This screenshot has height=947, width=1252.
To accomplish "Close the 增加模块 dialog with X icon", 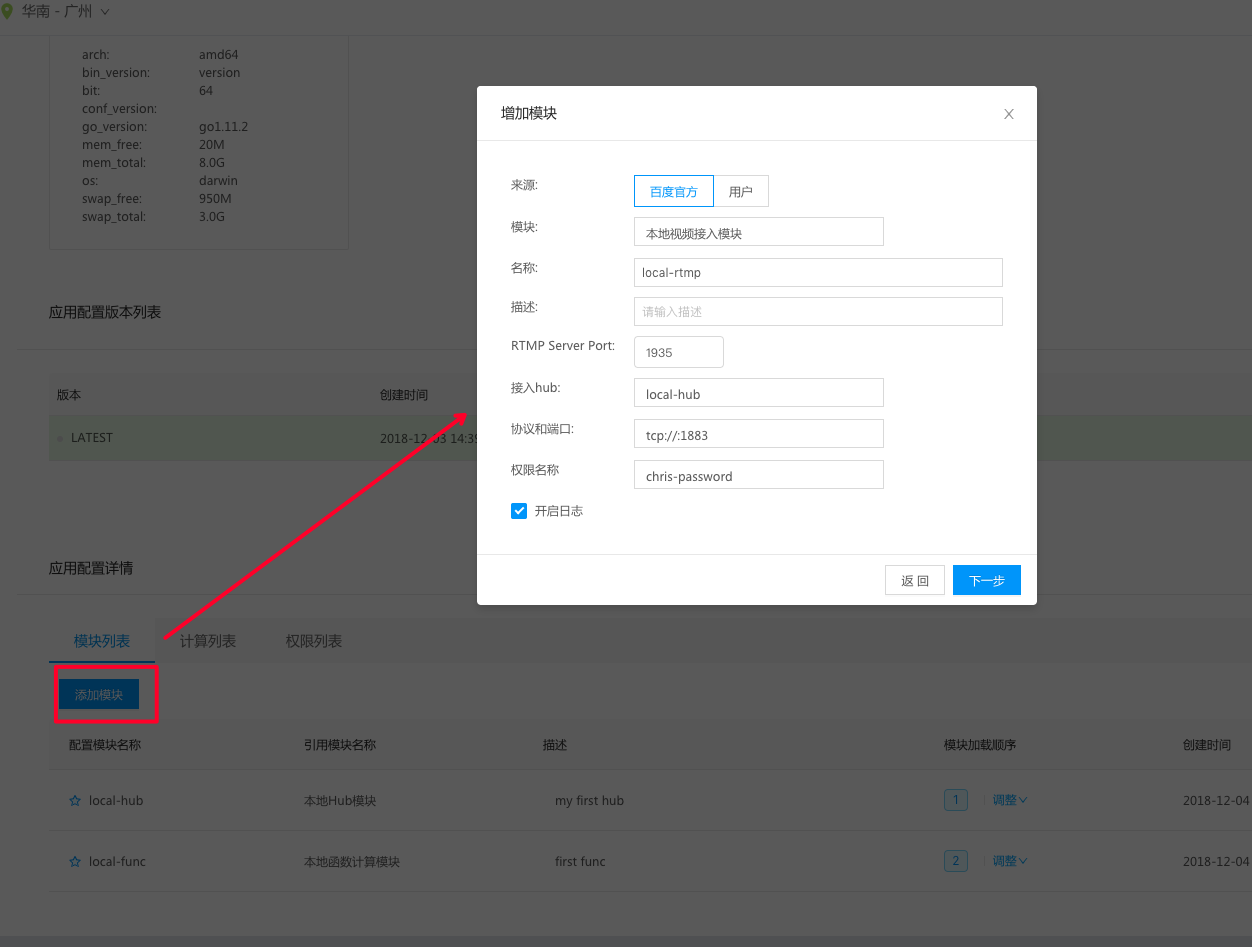I will pyautogui.click(x=1009, y=114).
